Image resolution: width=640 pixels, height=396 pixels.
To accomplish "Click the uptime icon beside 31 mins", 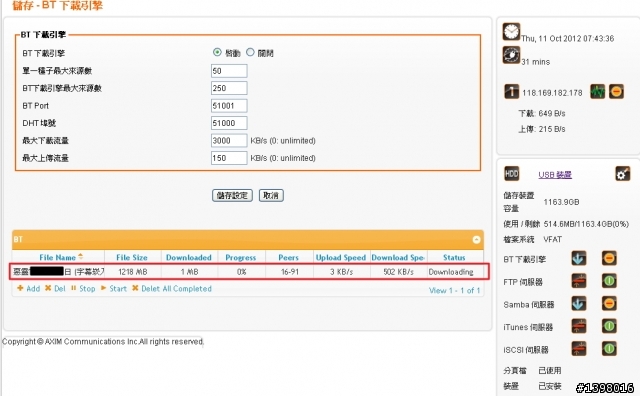I will pyautogui.click(x=511, y=55).
